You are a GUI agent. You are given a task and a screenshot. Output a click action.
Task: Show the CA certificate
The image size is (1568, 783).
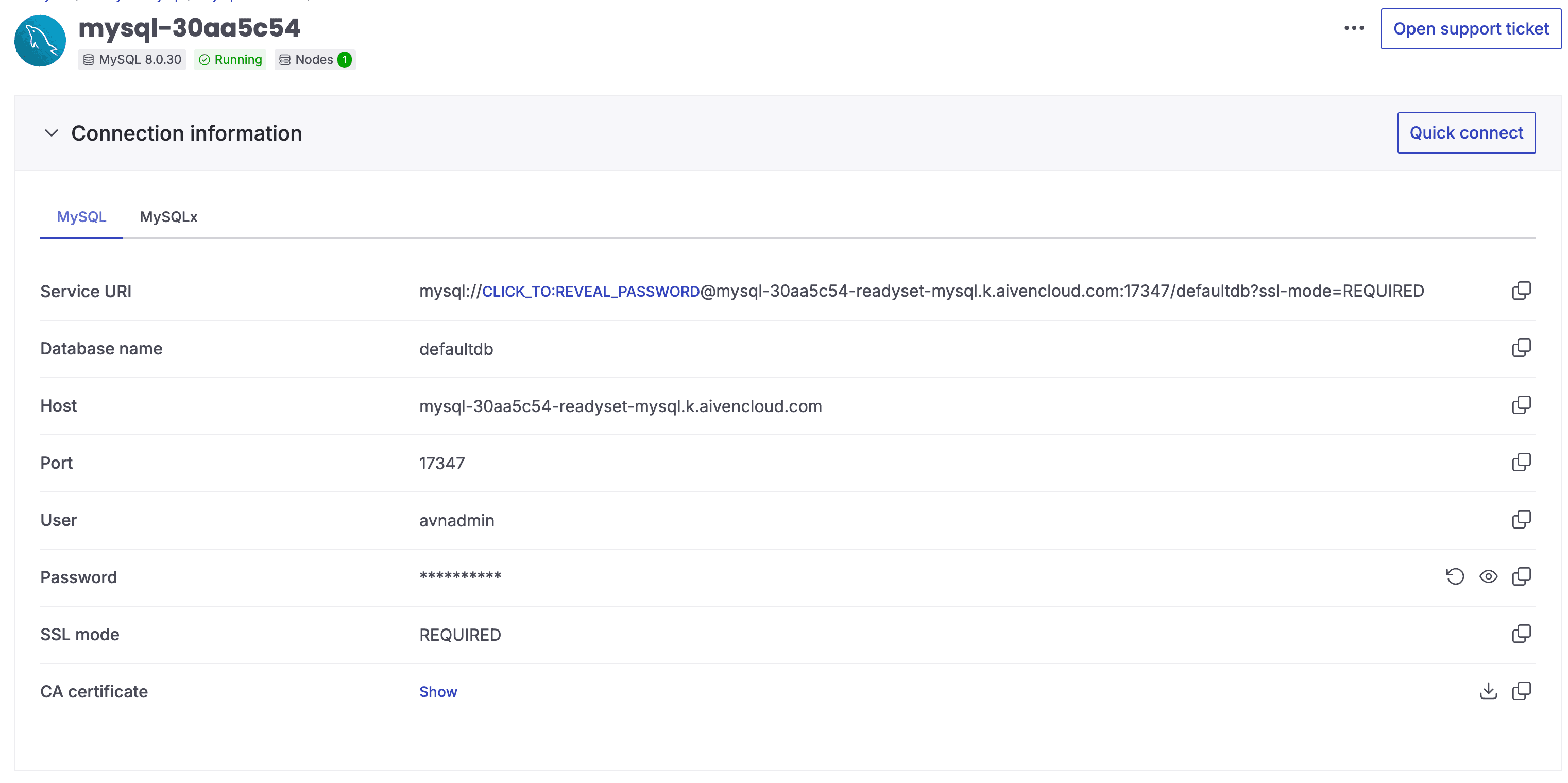tap(438, 692)
